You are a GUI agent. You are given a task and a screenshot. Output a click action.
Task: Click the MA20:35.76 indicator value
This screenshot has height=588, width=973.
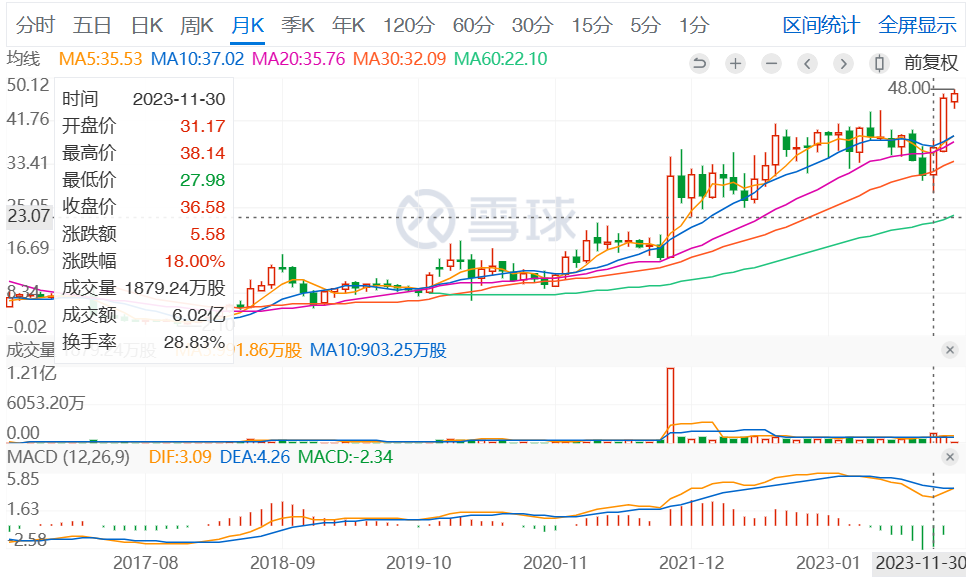(x=298, y=59)
